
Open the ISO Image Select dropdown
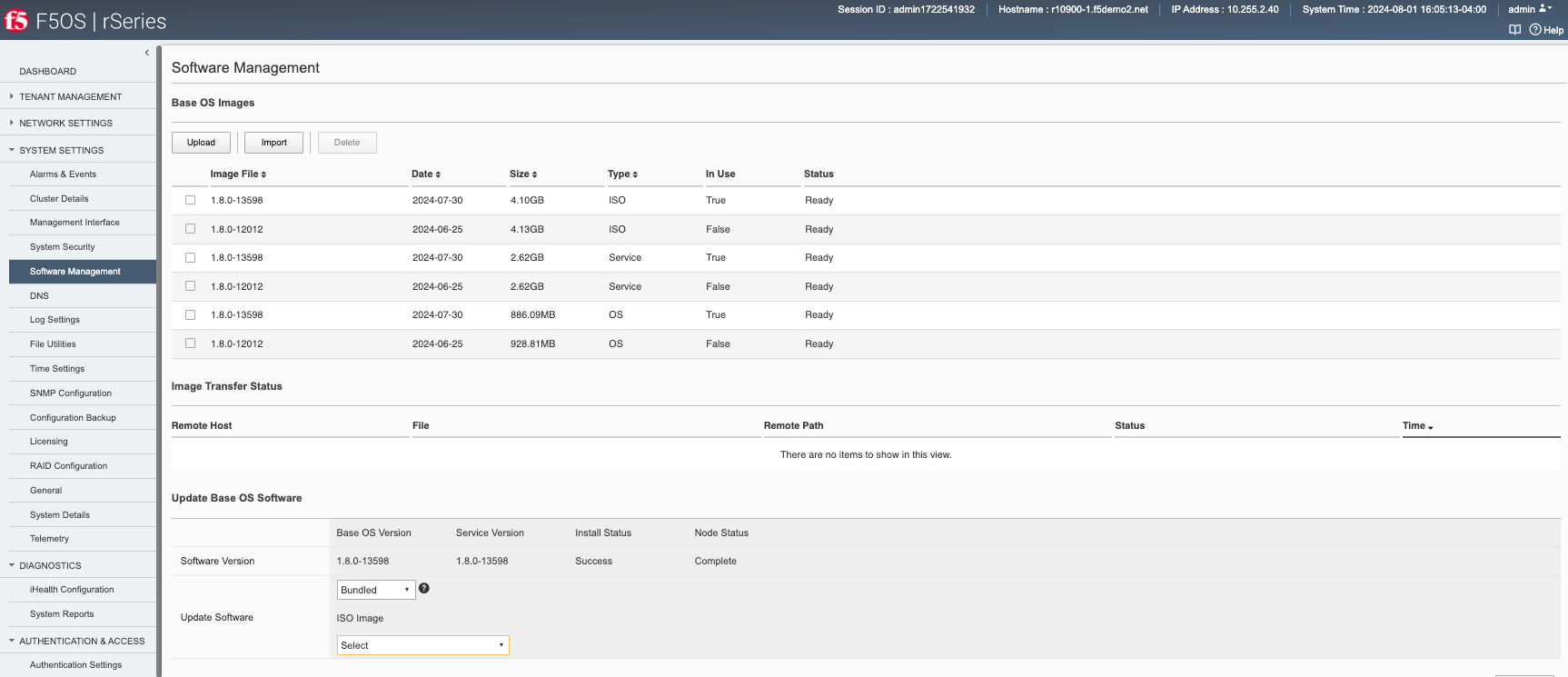click(x=422, y=645)
